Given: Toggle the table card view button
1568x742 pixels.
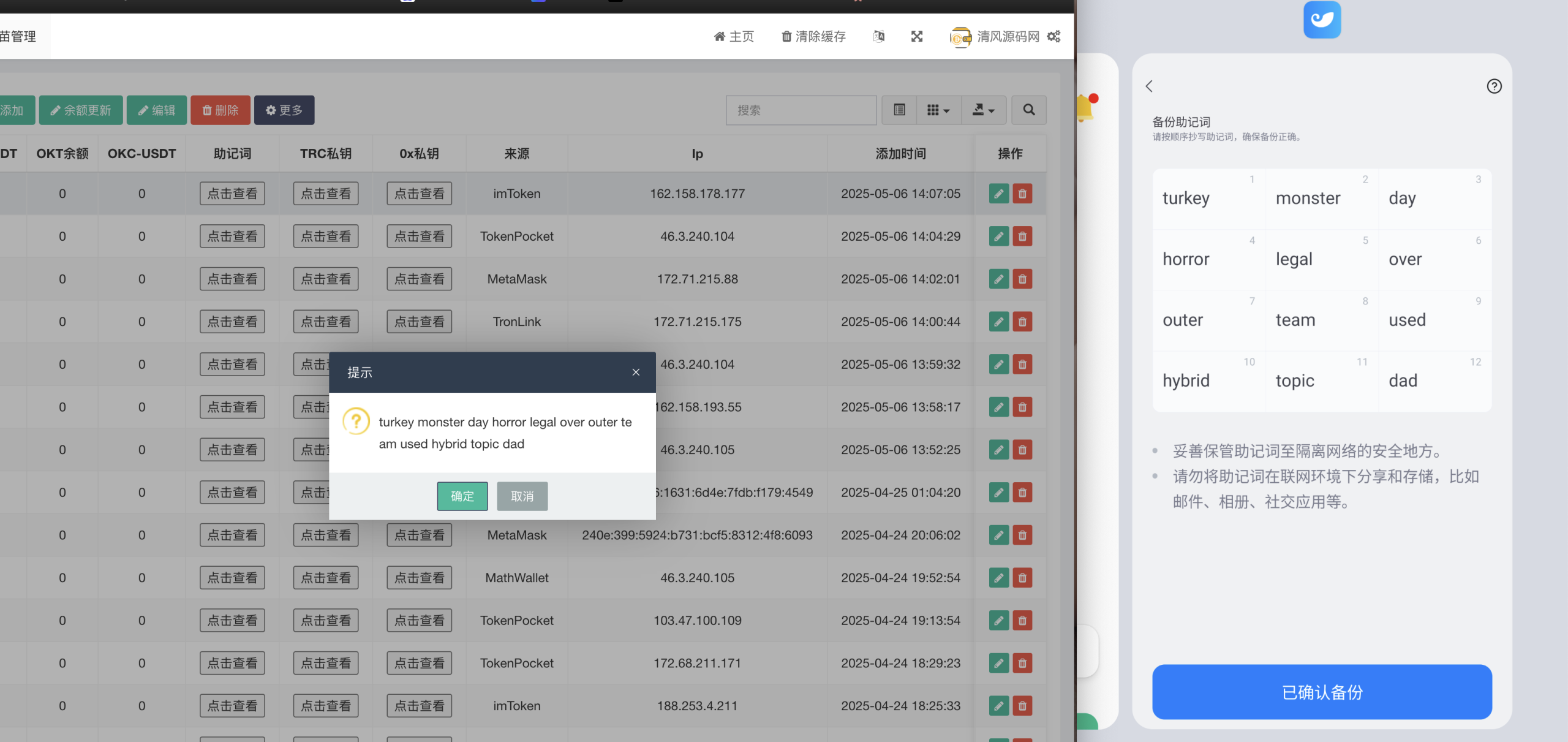Looking at the screenshot, I should (x=899, y=110).
